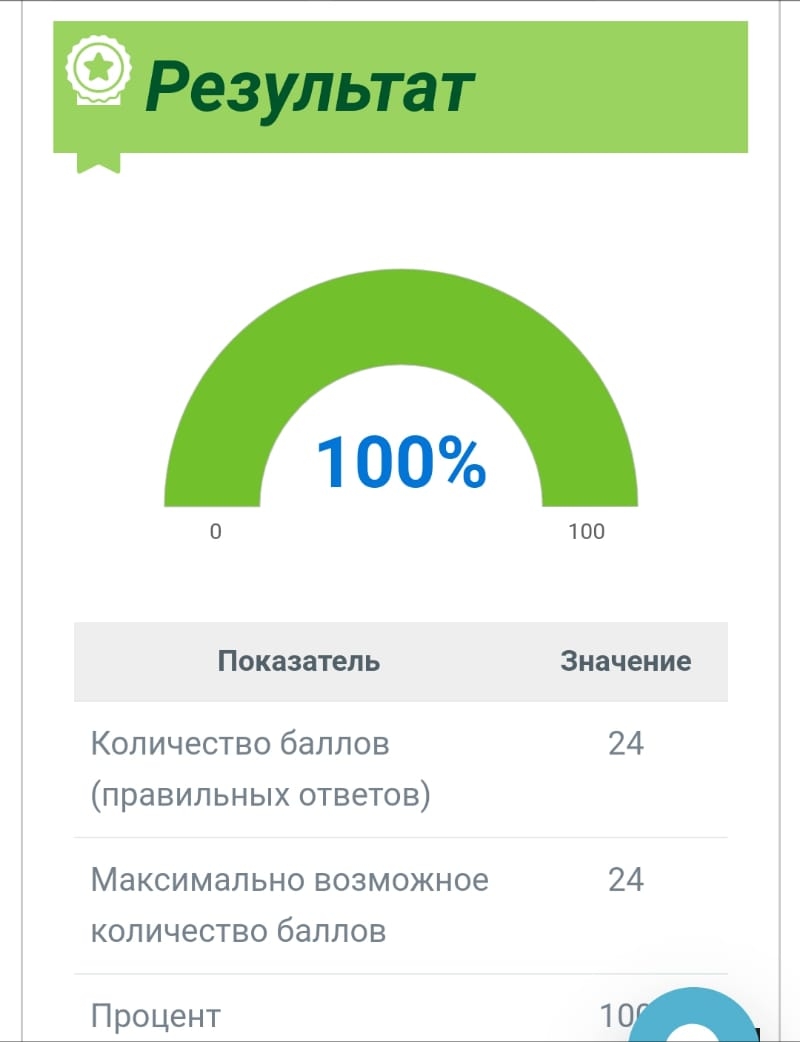Click the "Результат" heading text

tap(310, 87)
